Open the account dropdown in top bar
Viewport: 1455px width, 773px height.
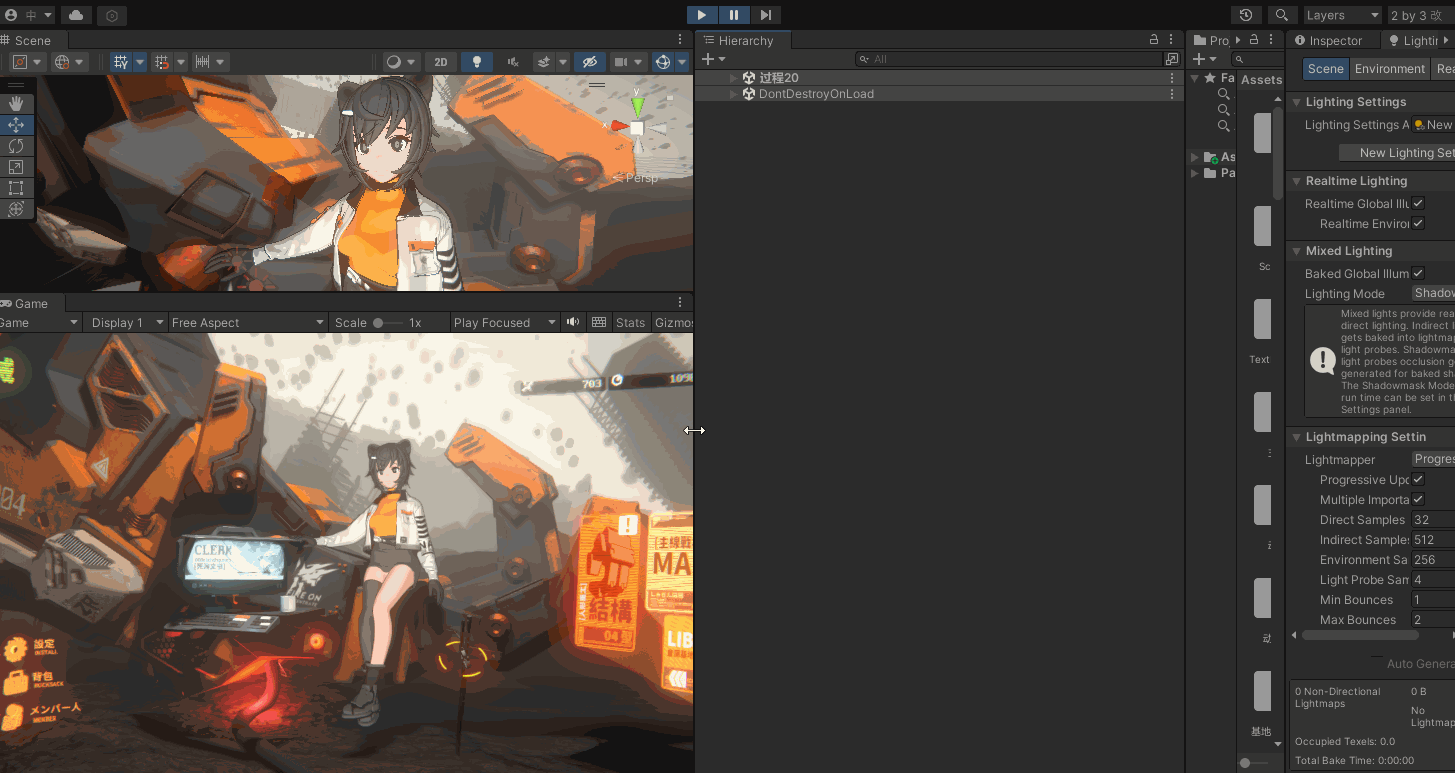coord(28,15)
